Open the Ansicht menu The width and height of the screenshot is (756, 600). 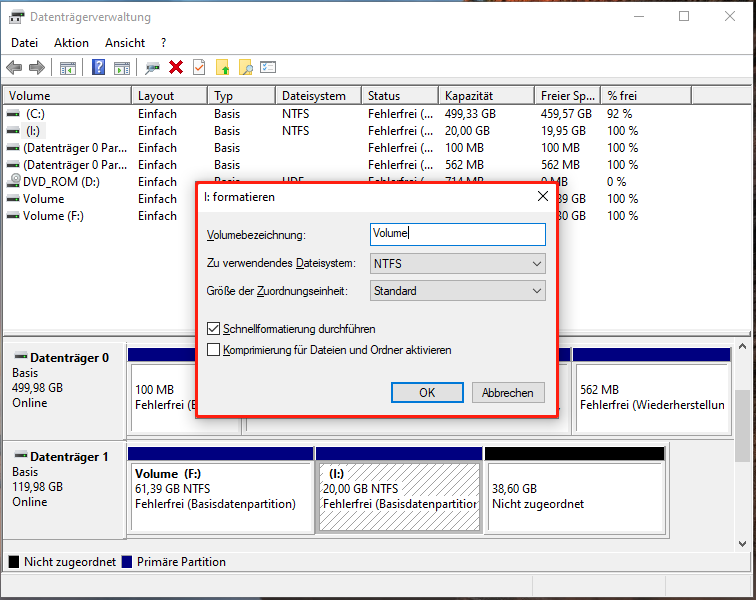point(125,43)
